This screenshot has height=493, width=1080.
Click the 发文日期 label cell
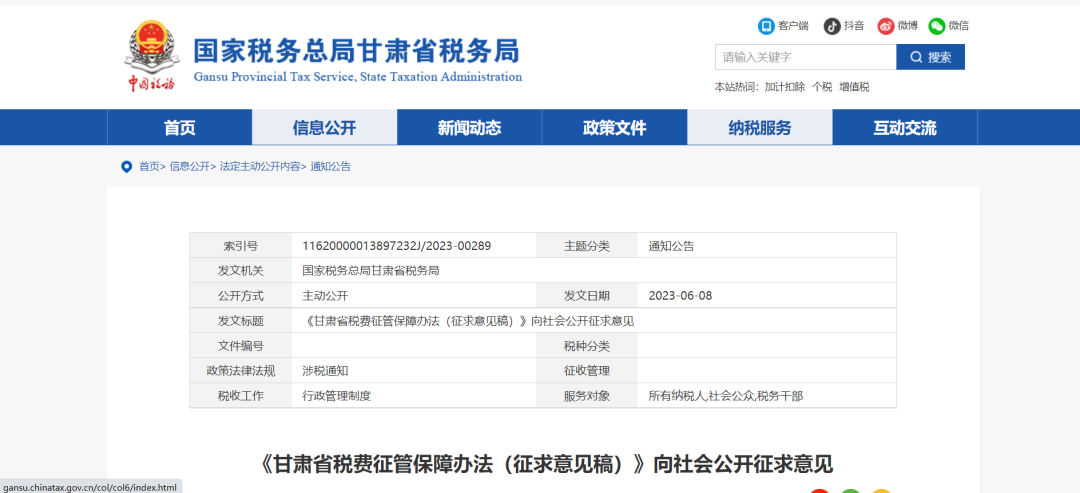[x=587, y=296]
